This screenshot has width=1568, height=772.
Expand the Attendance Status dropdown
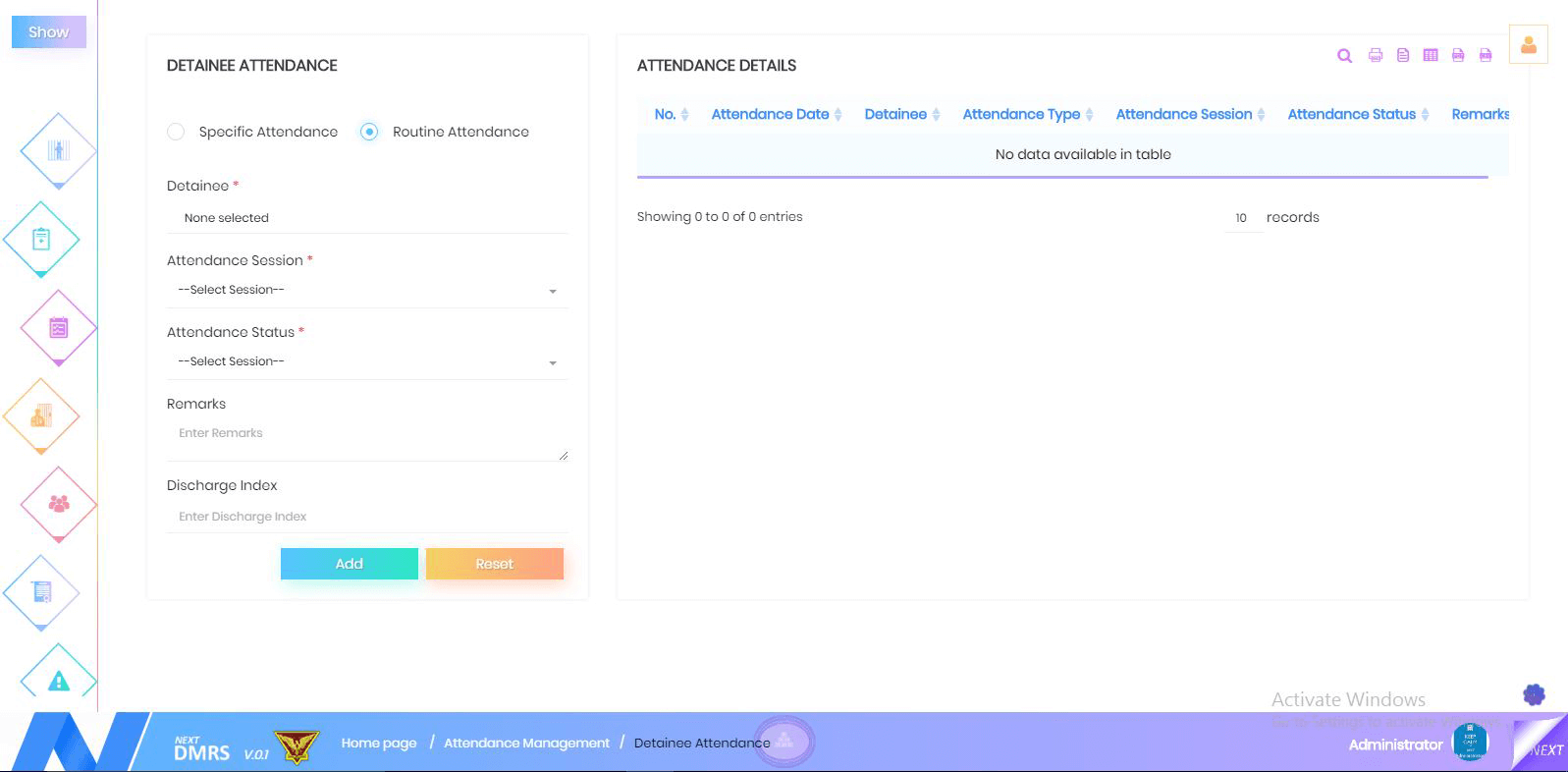366,361
